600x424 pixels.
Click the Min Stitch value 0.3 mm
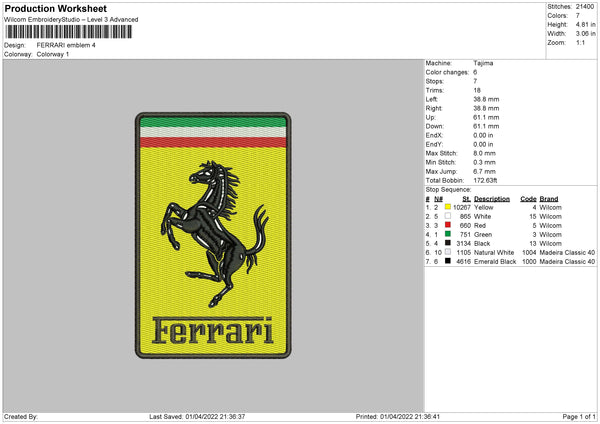click(484, 162)
